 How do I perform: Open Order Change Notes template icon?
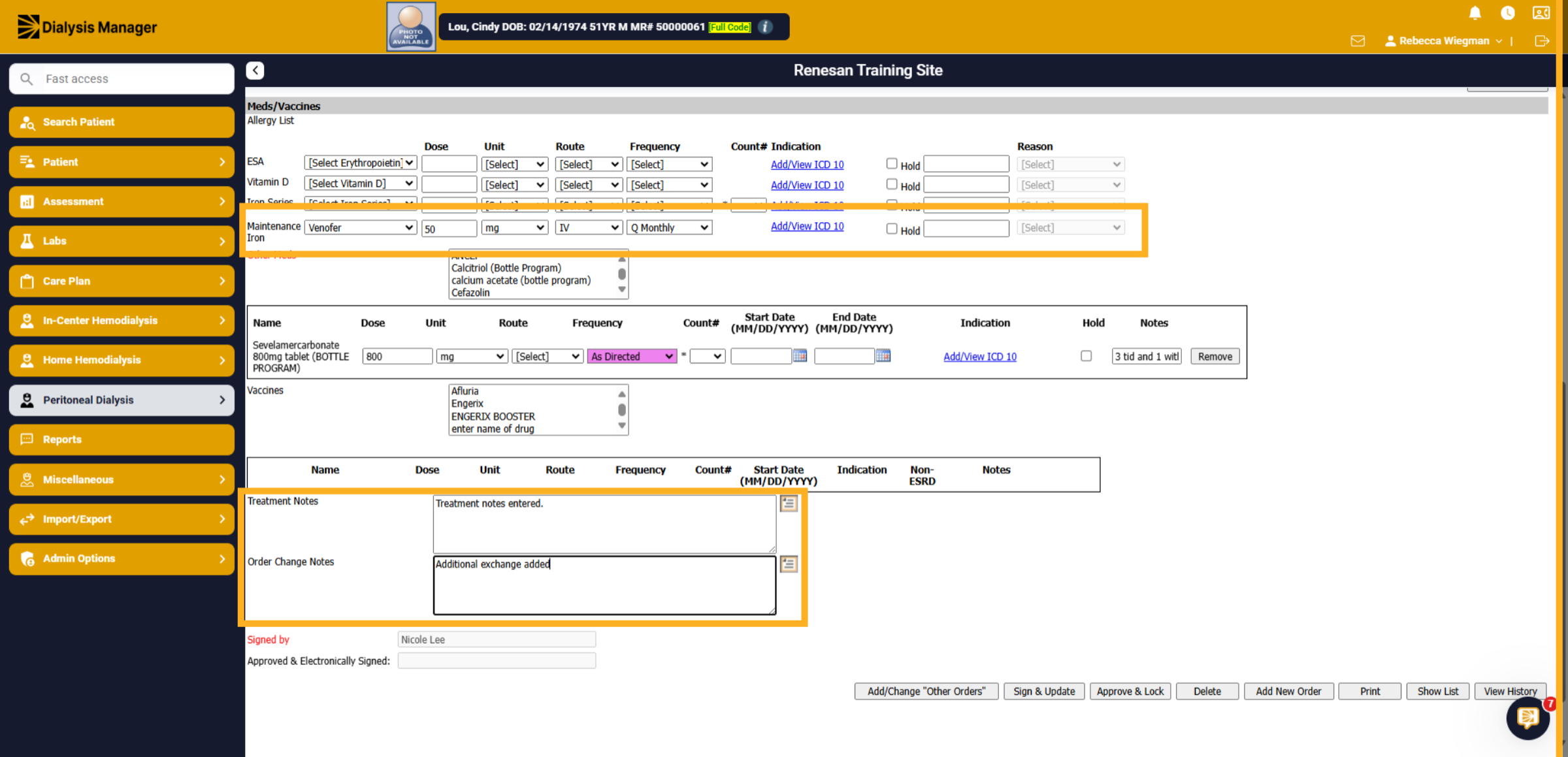pos(789,564)
